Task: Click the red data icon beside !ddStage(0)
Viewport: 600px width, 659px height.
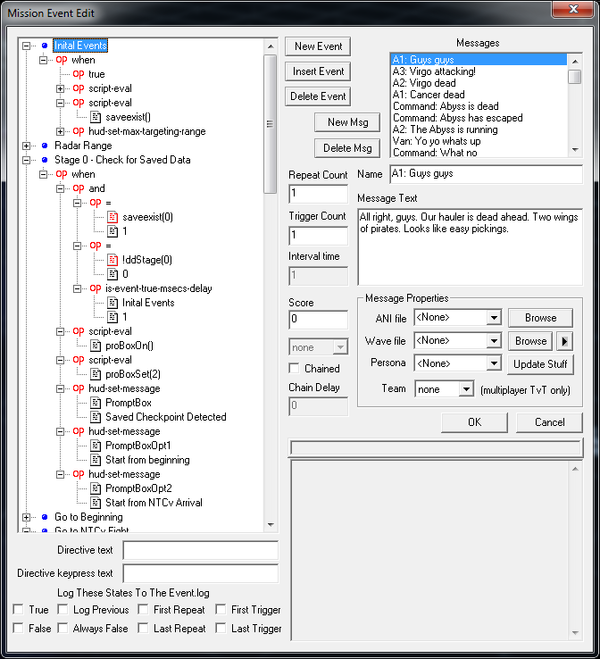Action: (112, 260)
